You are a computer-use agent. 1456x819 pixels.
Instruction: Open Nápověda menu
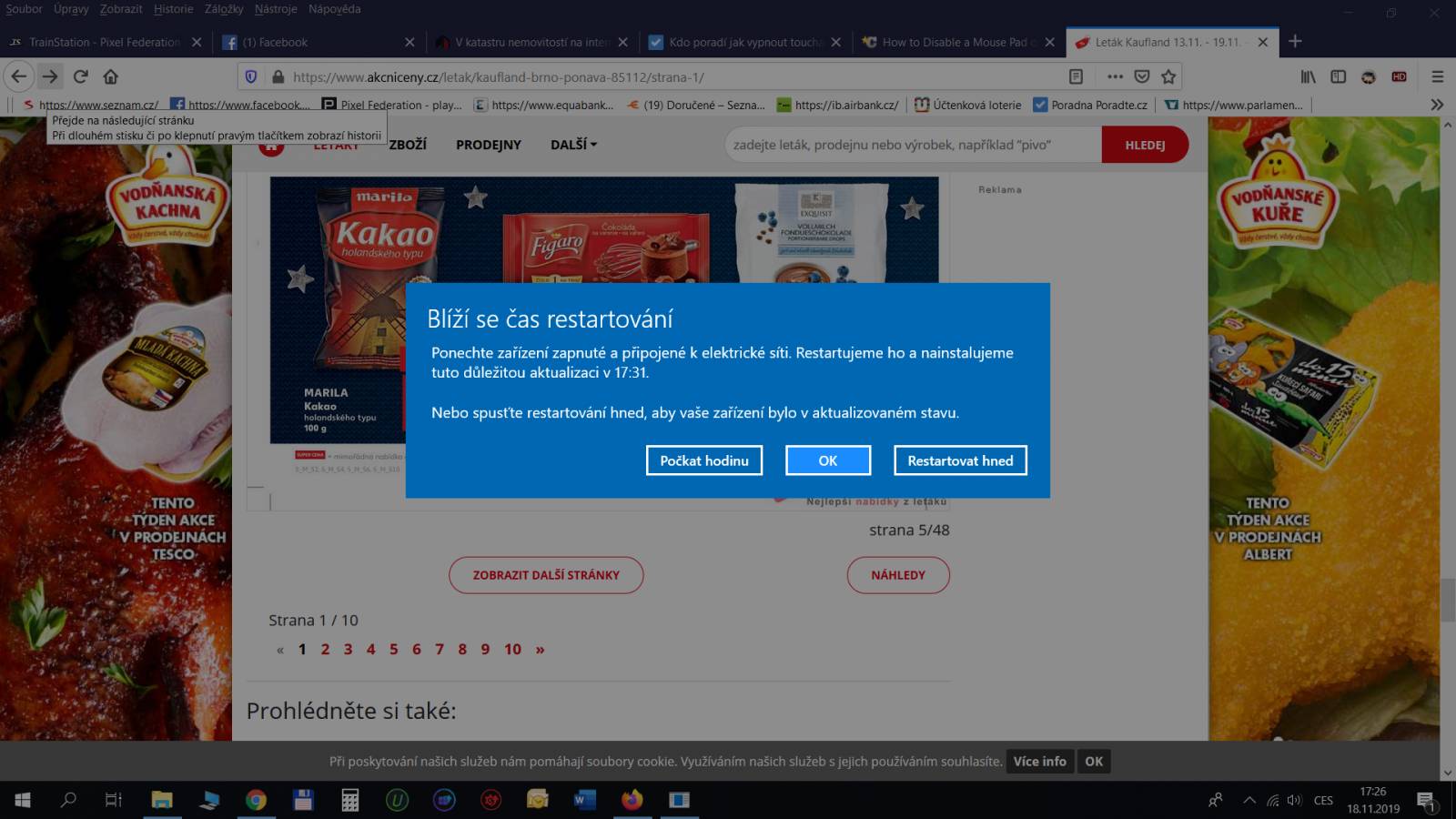334,9
